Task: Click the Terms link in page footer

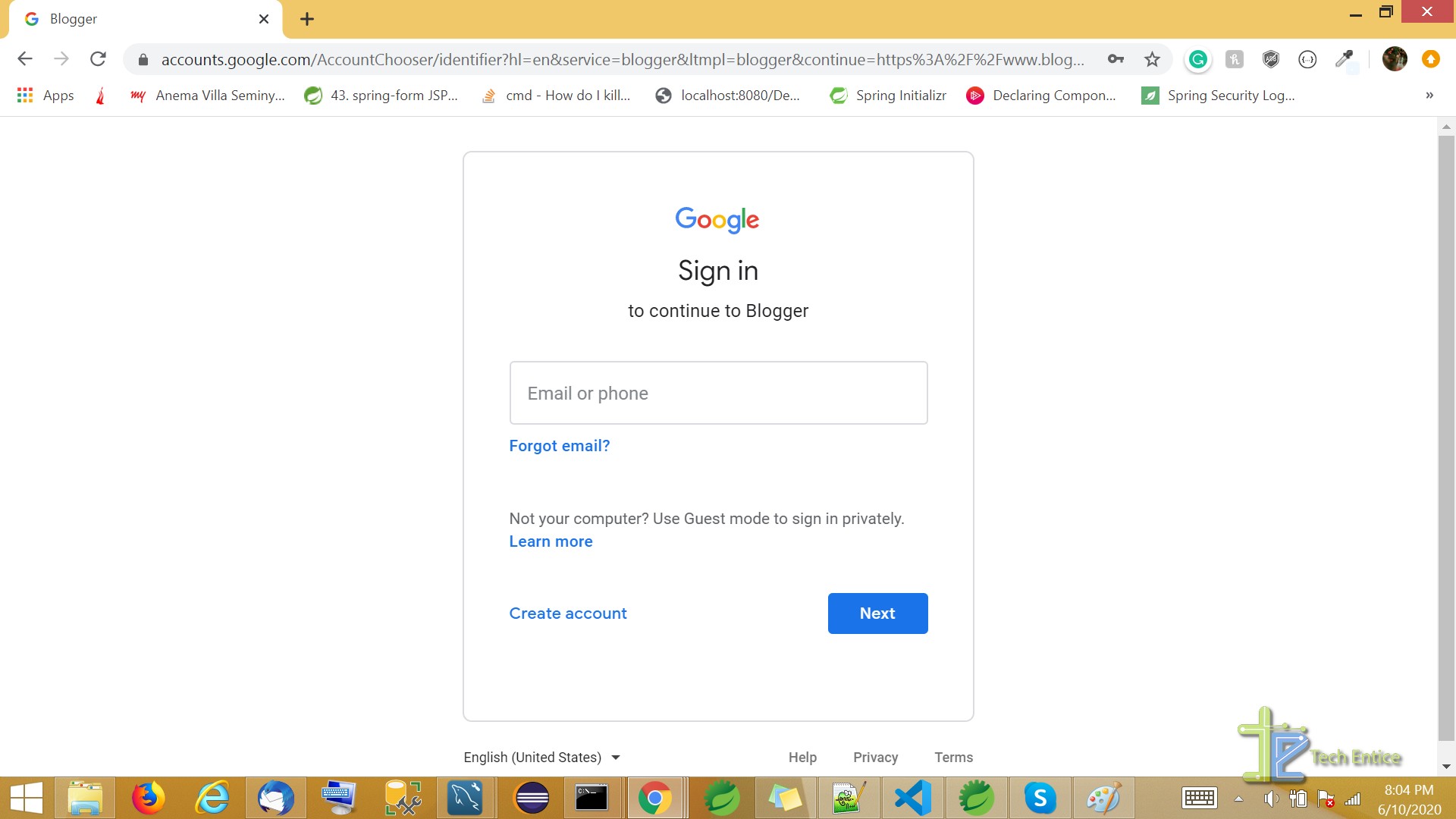Action: [x=954, y=756]
